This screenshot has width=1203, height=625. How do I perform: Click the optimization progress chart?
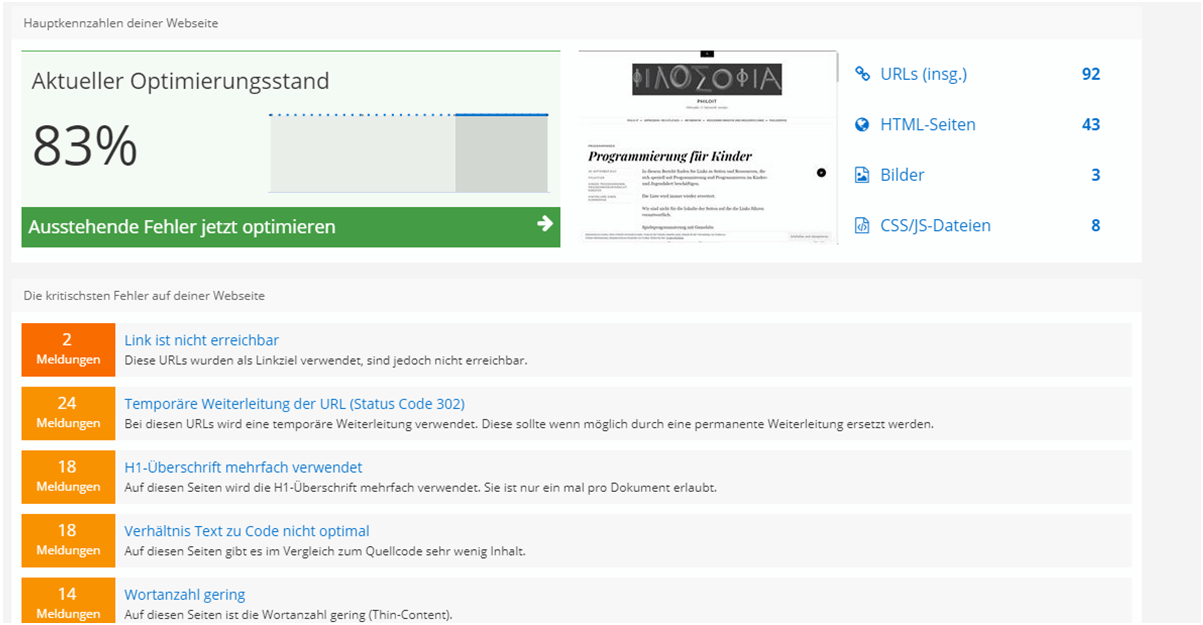(x=408, y=153)
